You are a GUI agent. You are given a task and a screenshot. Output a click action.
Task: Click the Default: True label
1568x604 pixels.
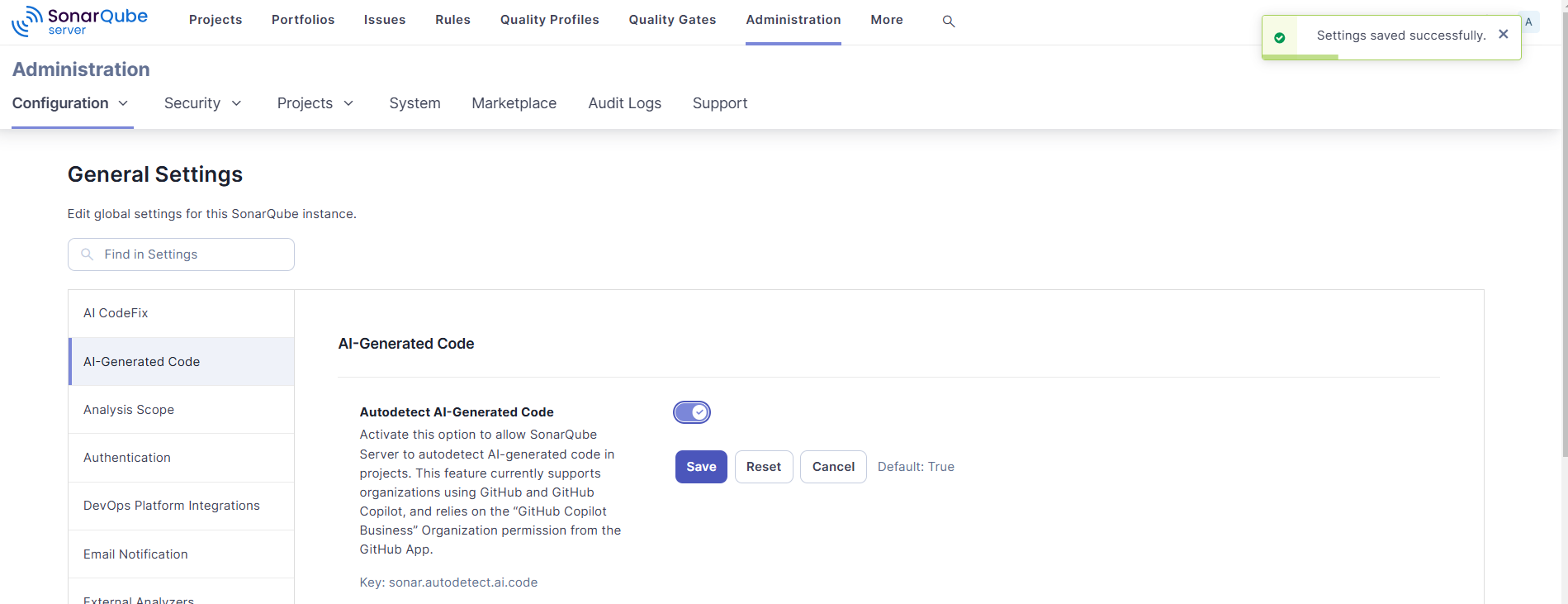916,467
